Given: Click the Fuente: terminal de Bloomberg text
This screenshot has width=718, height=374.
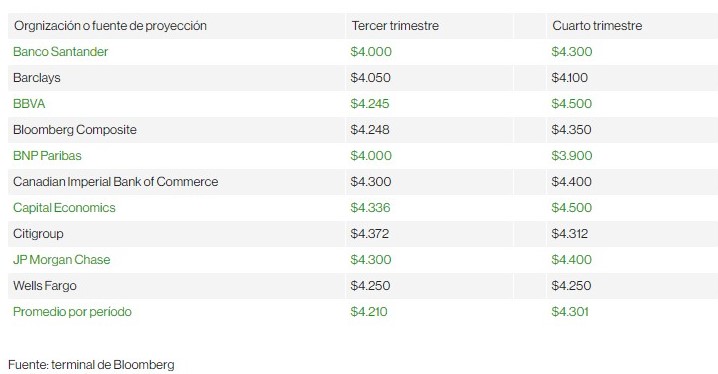Looking at the screenshot, I should (x=91, y=365).
